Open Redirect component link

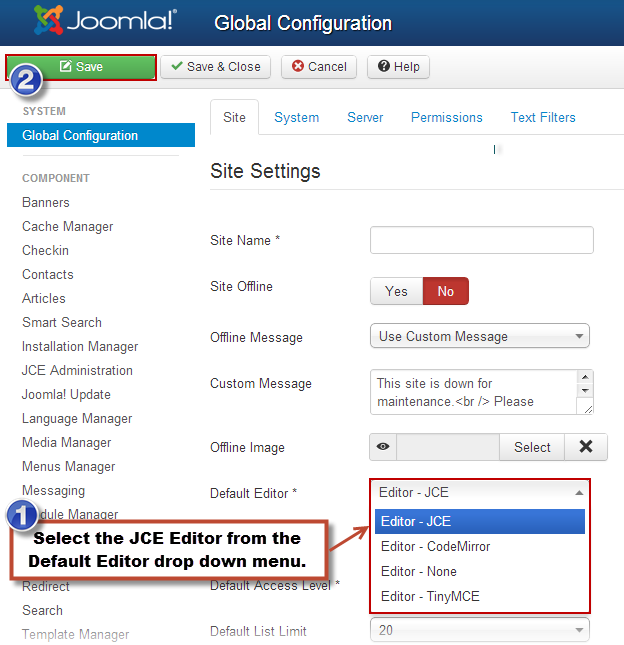tap(46, 586)
